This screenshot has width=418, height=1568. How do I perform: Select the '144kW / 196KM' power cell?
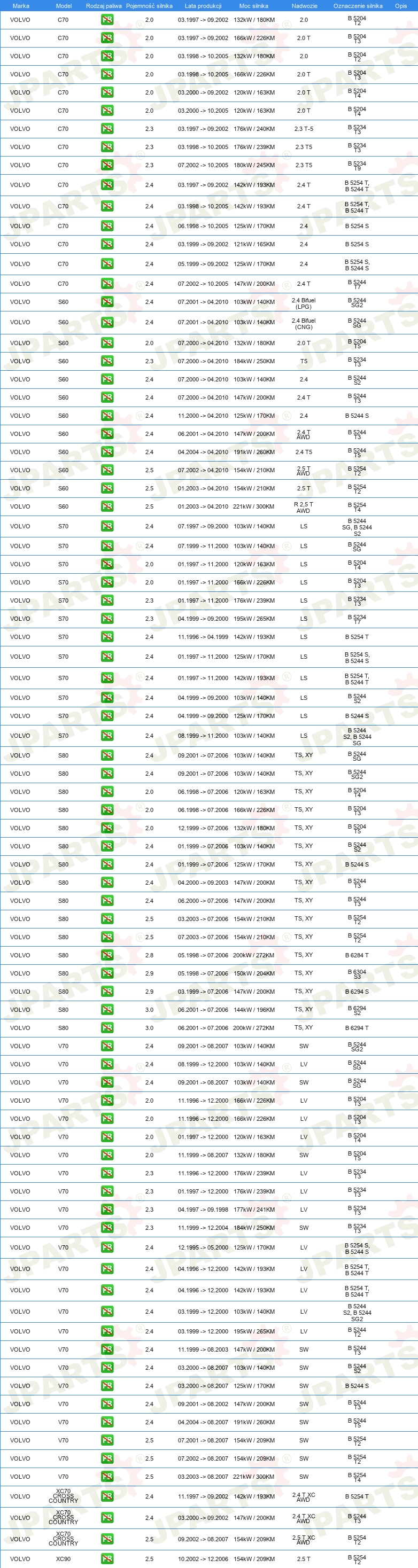254,1010
